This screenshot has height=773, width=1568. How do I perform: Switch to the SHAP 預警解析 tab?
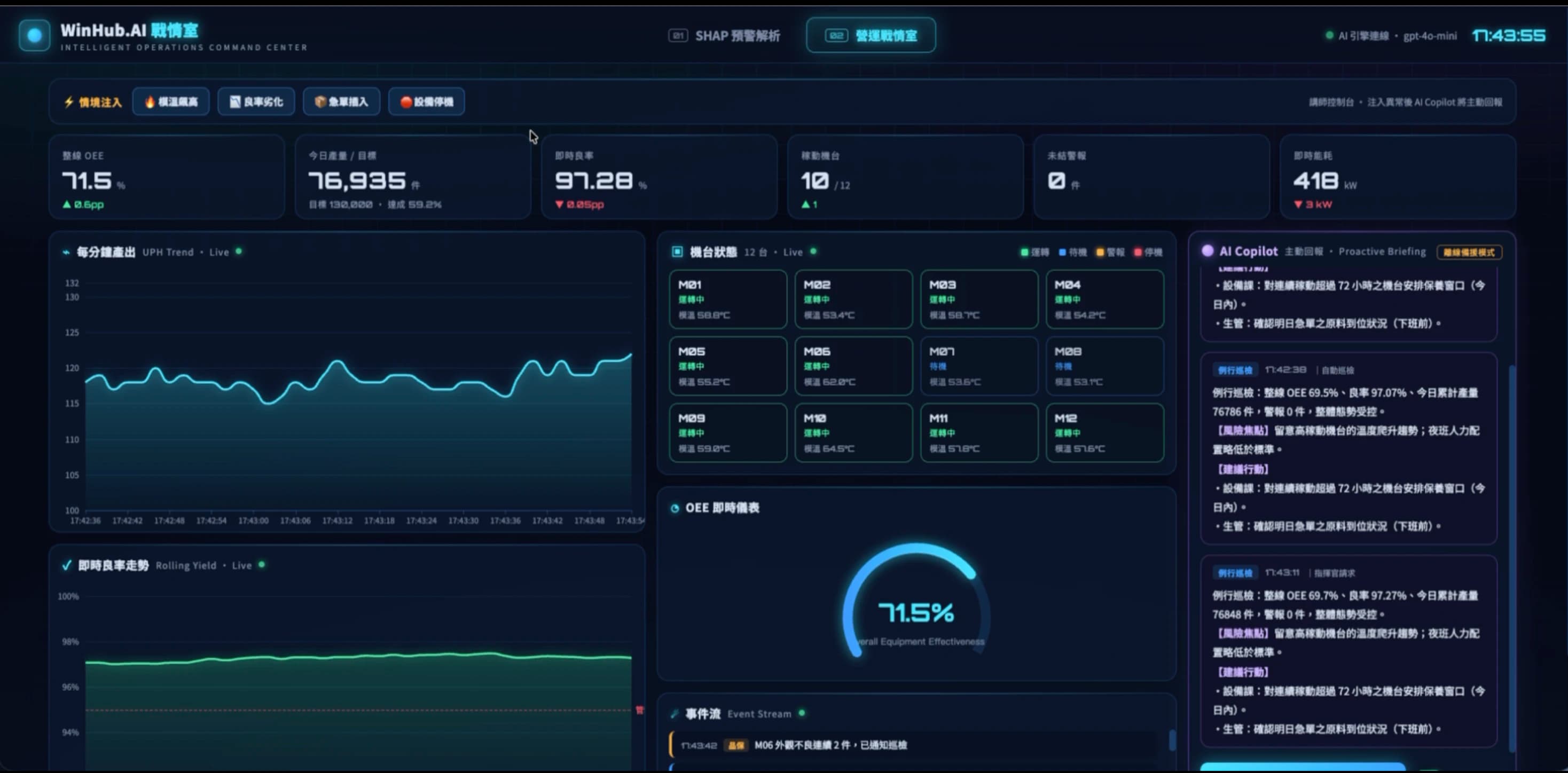[724, 35]
